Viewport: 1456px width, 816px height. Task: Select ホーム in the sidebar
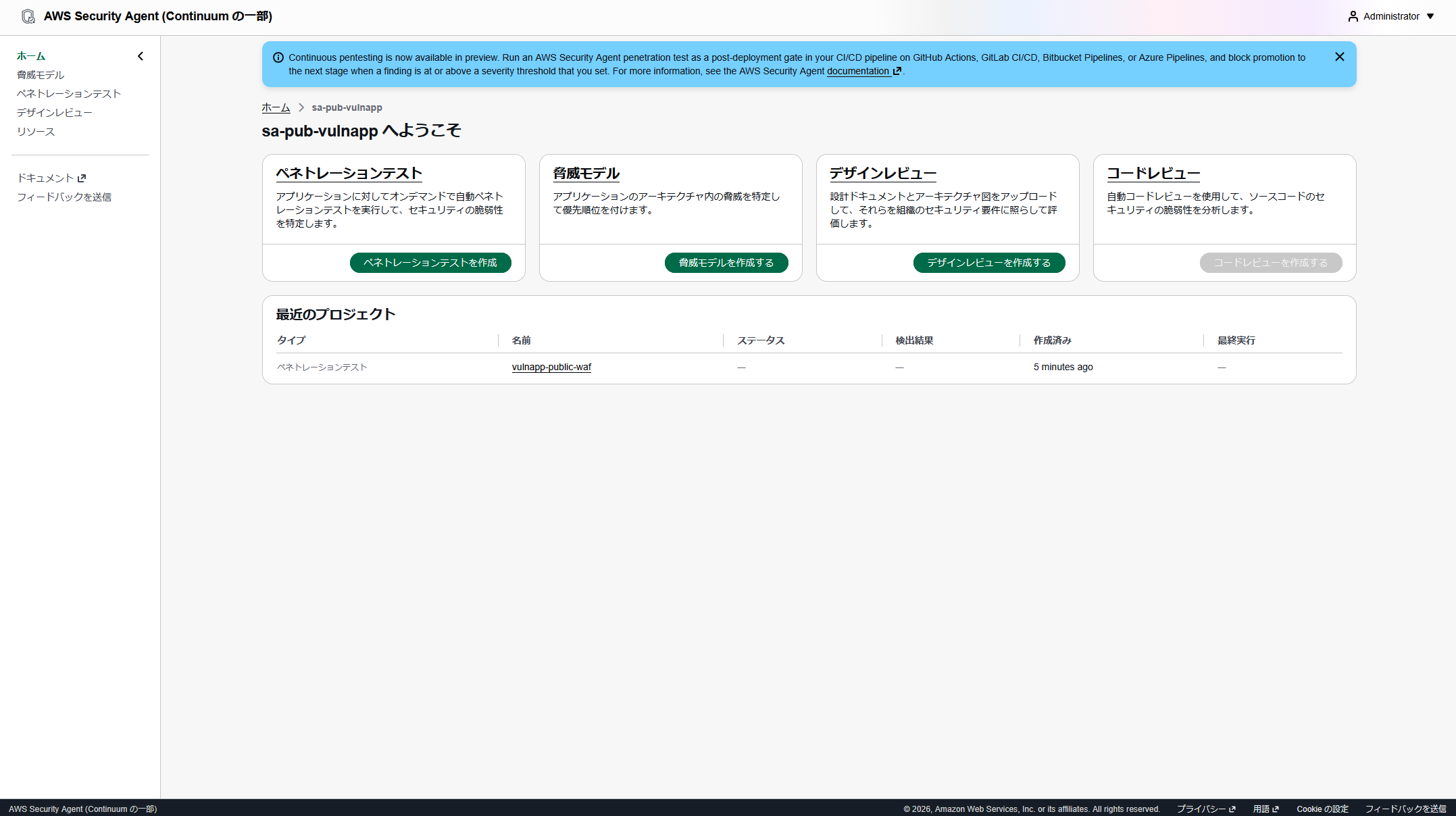[31, 56]
